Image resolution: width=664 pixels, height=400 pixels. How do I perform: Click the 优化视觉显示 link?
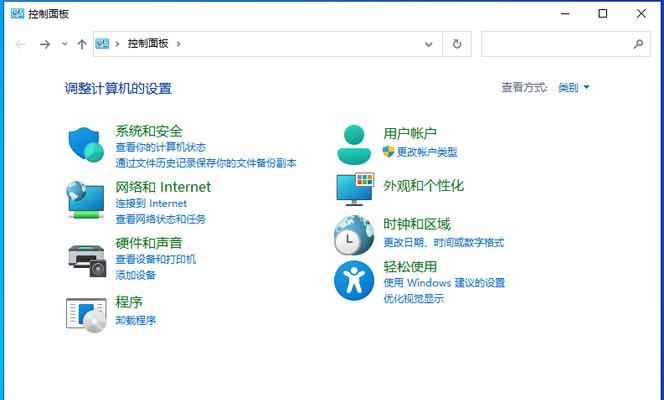pos(413,298)
